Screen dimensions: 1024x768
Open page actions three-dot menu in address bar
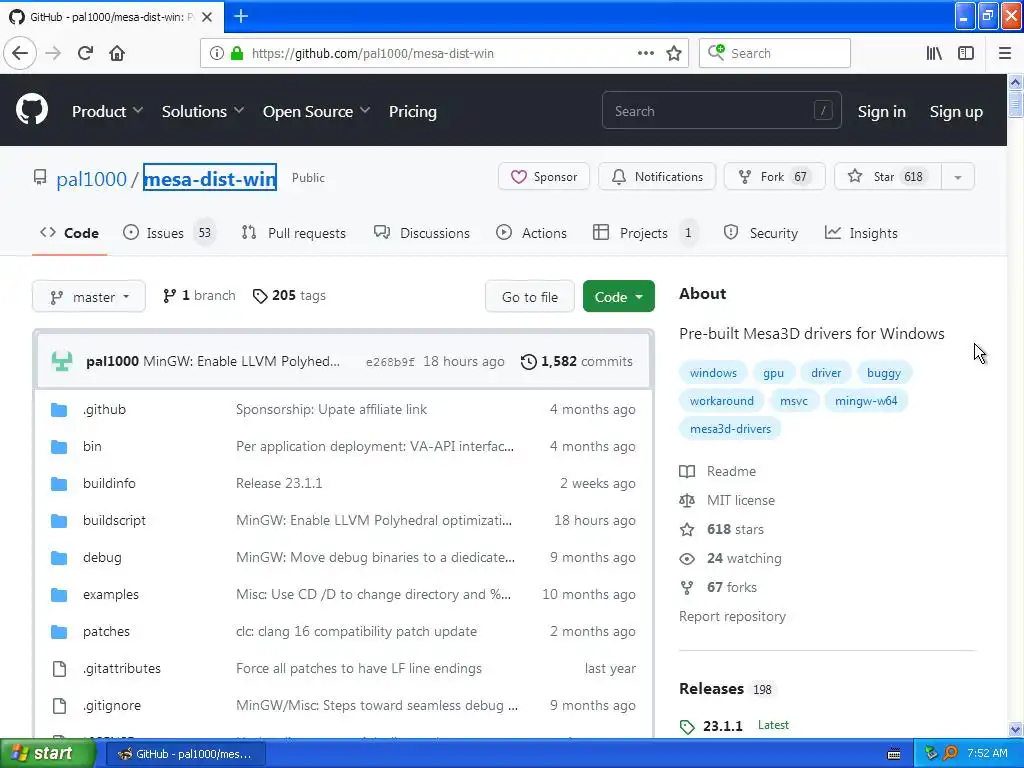click(646, 53)
